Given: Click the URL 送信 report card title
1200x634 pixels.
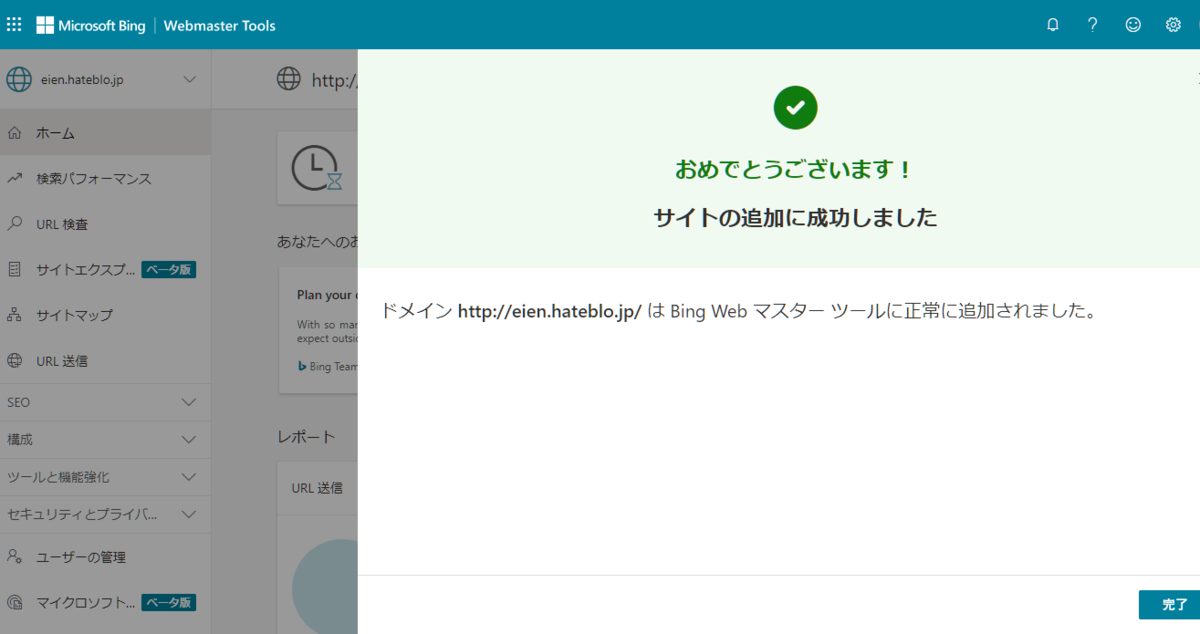Looking at the screenshot, I should [317, 488].
